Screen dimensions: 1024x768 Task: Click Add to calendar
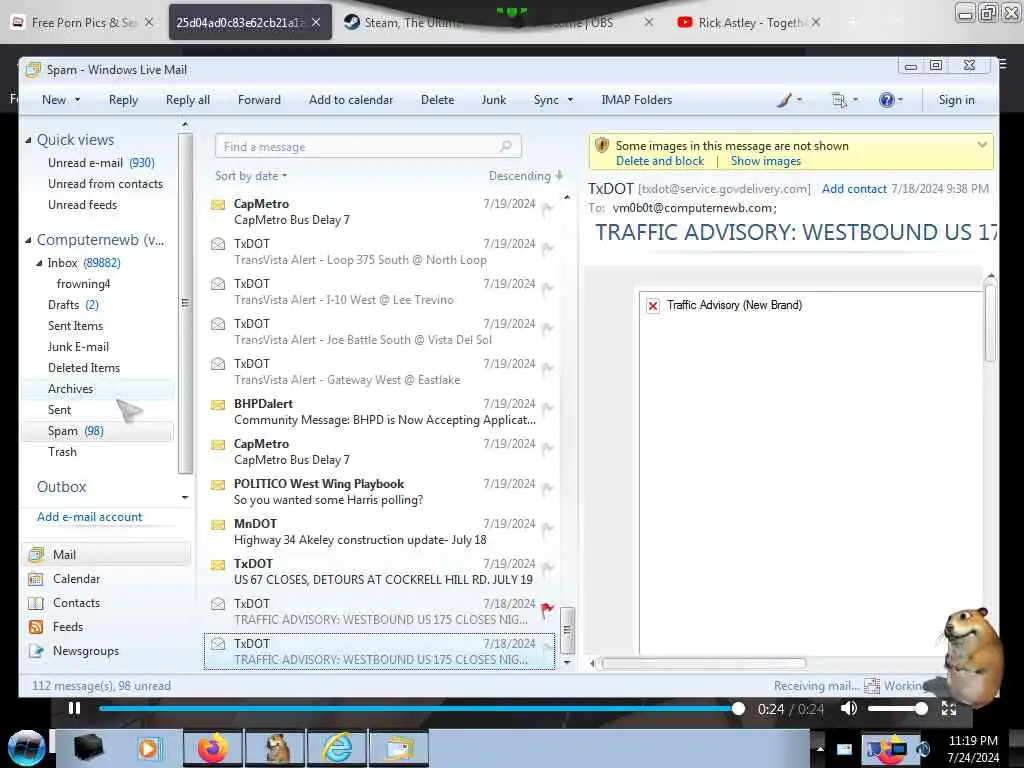coord(351,100)
